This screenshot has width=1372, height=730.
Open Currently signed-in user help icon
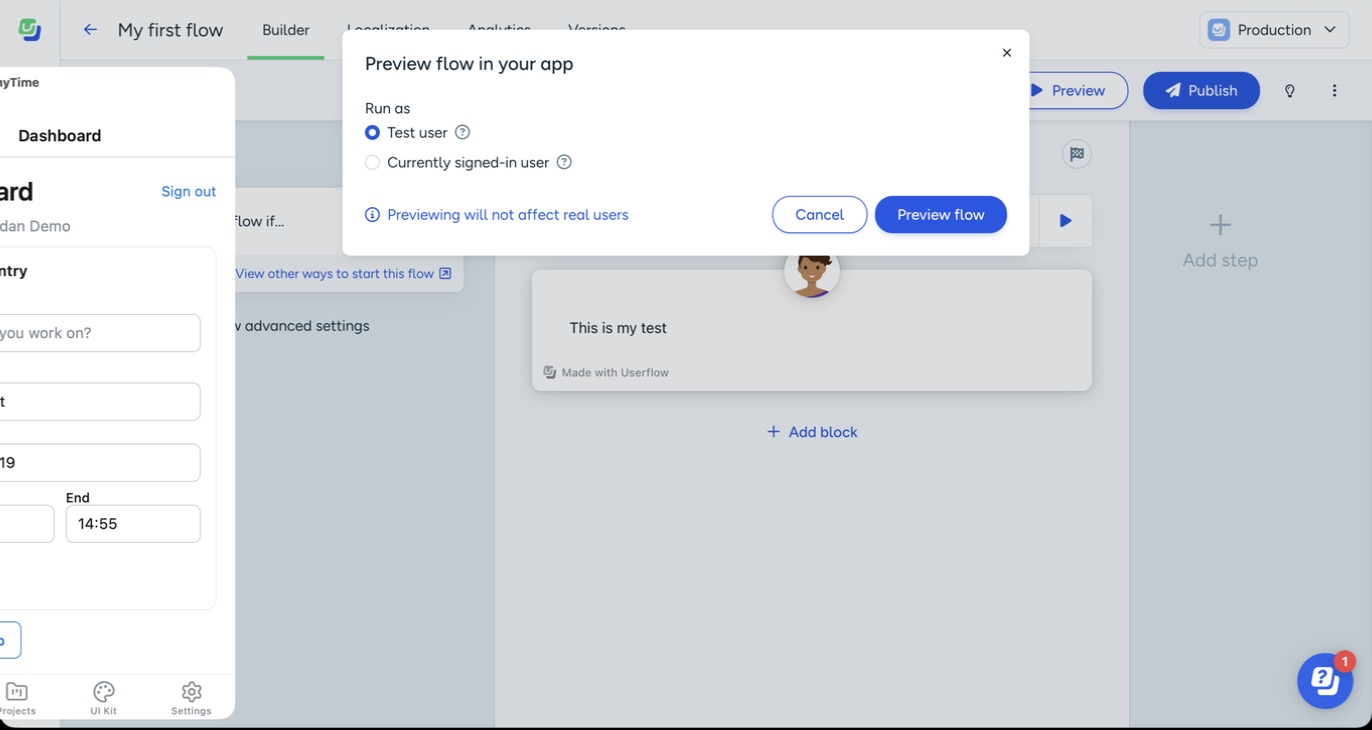tap(564, 162)
